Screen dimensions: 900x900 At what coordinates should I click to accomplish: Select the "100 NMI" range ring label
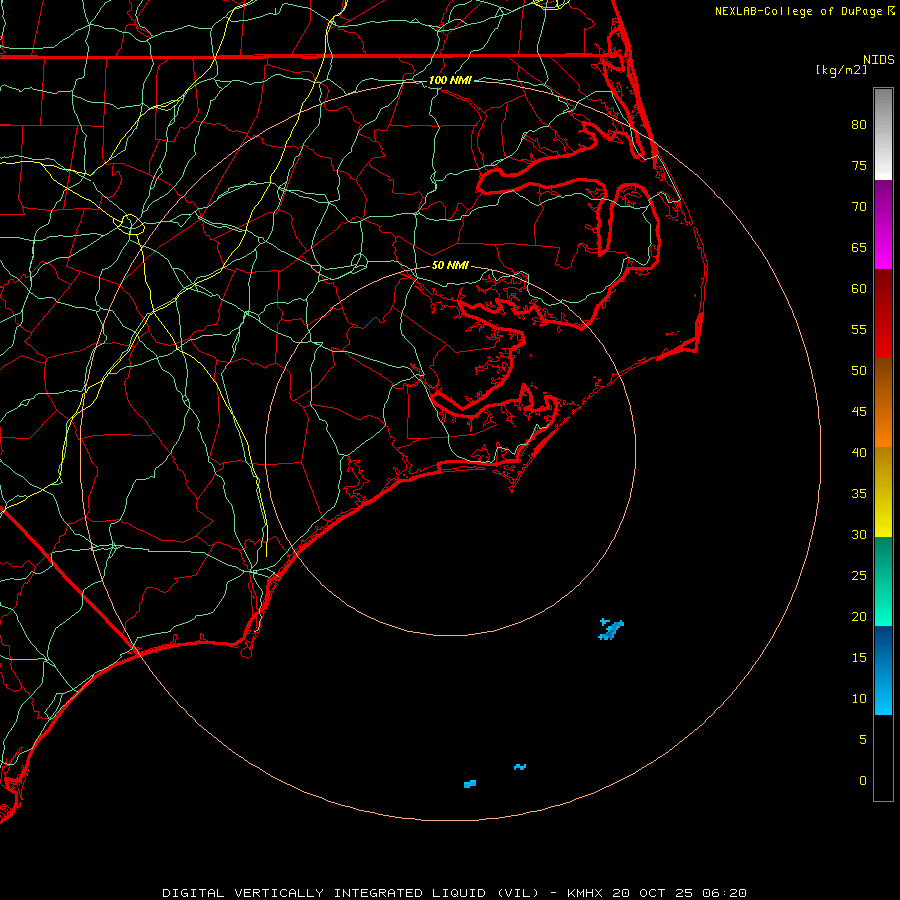[x=449, y=80]
